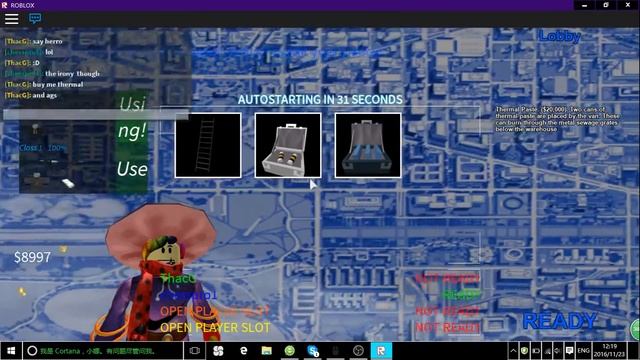Image resolution: width=640 pixels, height=360 pixels.
Task: Open the Roblox hamburger menu
Action: [11, 19]
